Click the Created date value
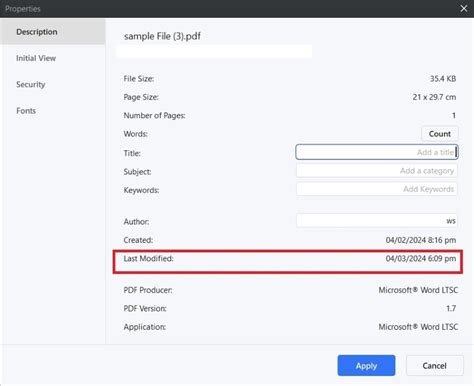Viewport: 474px width, 386px height. point(421,240)
